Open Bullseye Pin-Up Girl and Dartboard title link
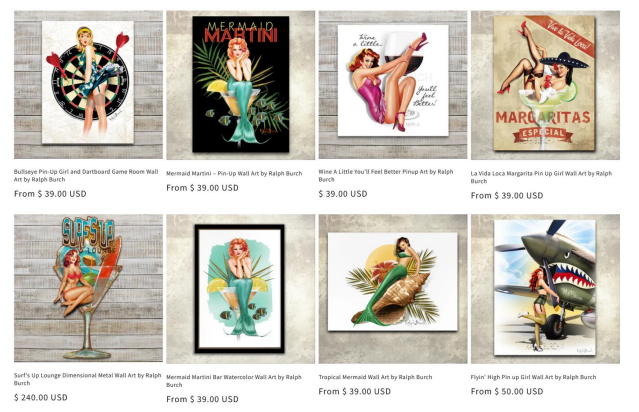 point(86,176)
